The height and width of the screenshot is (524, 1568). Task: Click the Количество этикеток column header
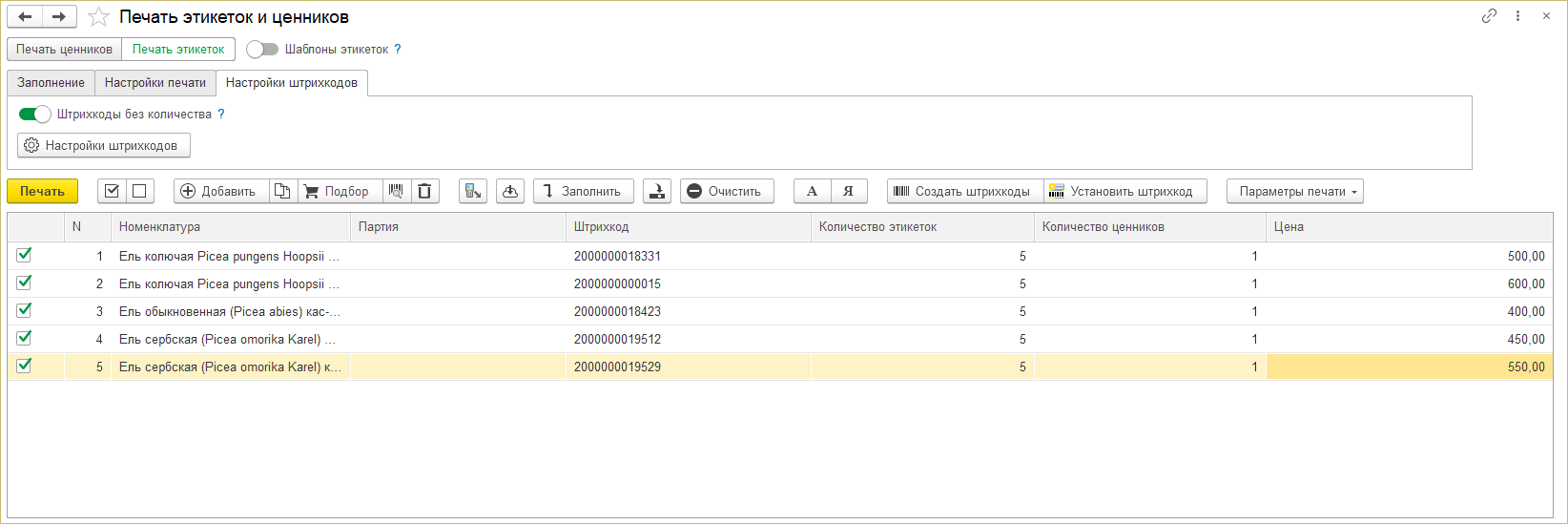pyautogui.click(x=923, y=227)
